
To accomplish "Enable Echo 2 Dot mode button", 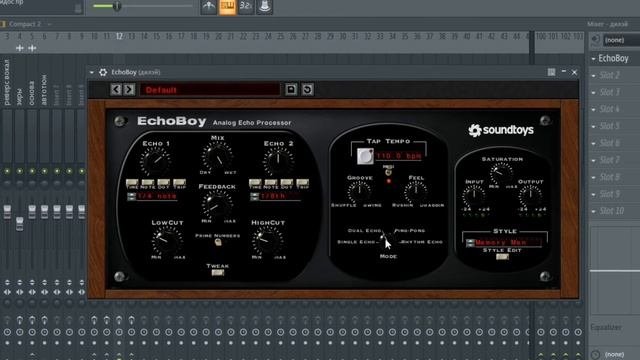I will coord(287,182).
